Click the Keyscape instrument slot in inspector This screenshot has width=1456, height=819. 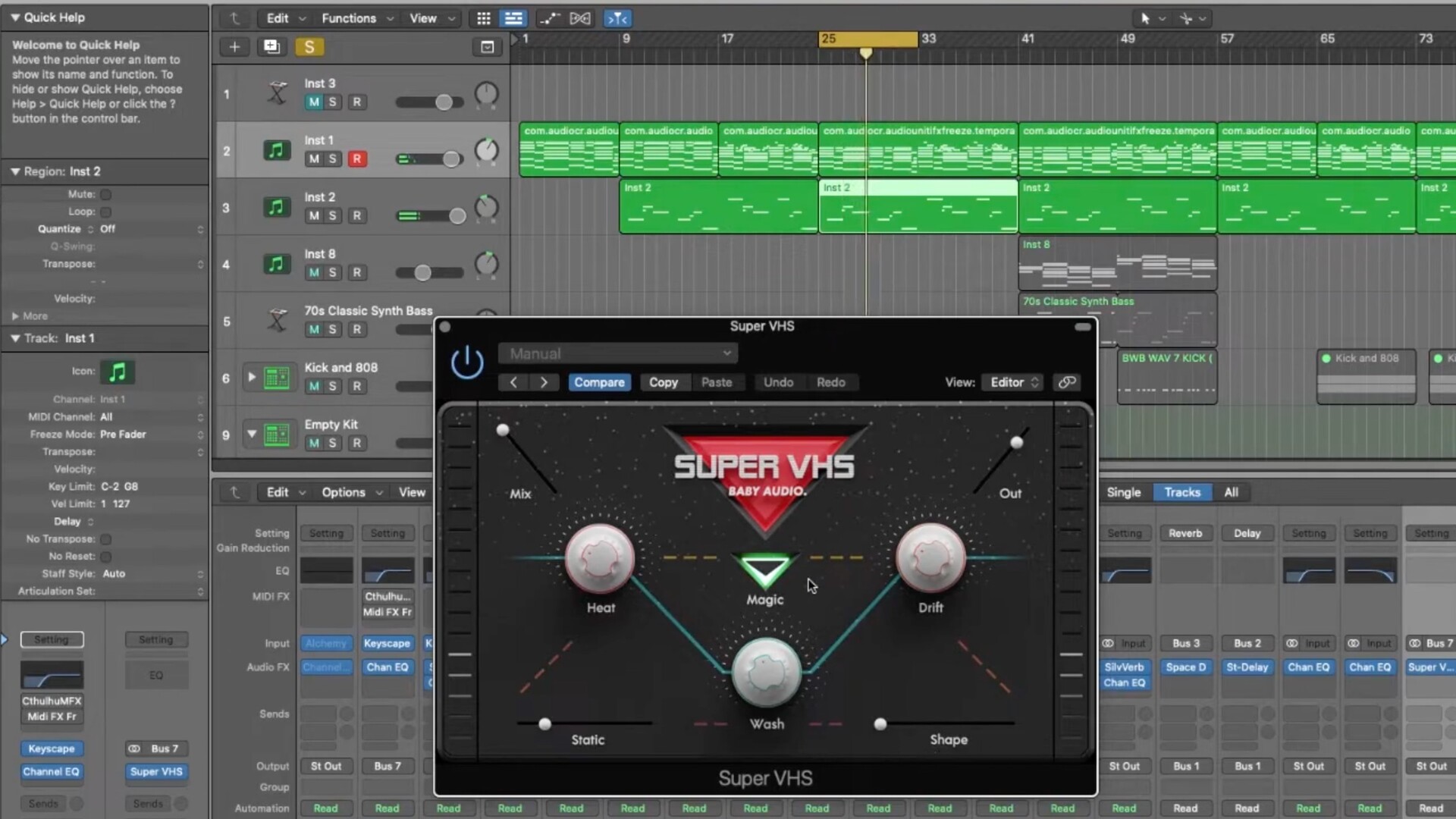pyautogui.click(x=52, y=748)
